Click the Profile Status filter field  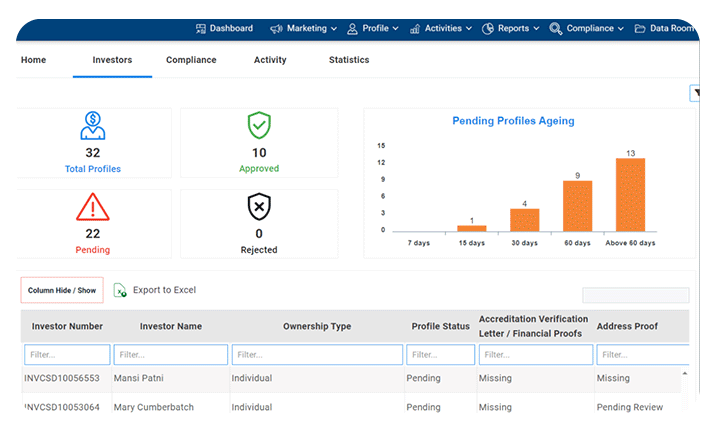coord(441,355)
